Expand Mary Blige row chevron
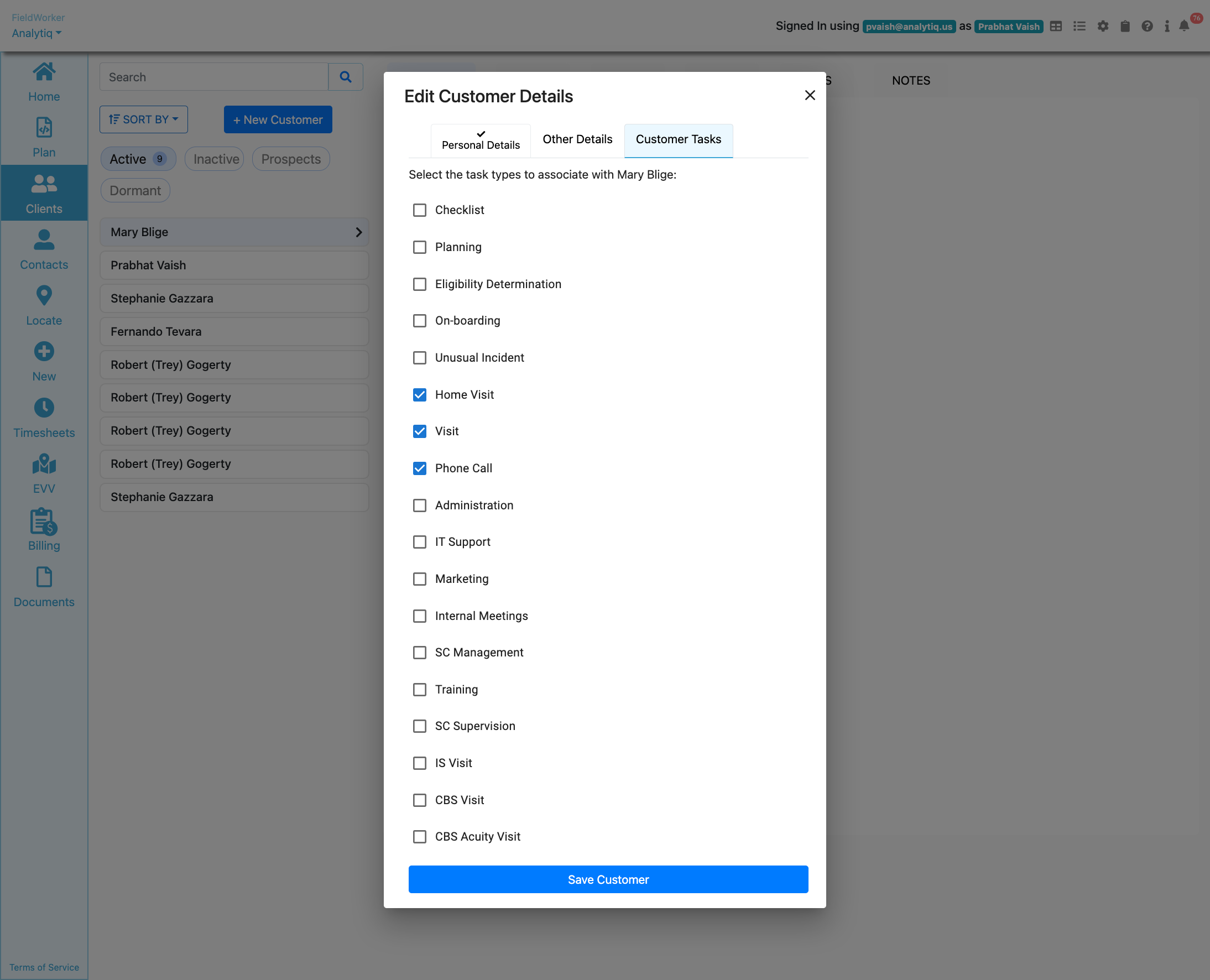 358,232
